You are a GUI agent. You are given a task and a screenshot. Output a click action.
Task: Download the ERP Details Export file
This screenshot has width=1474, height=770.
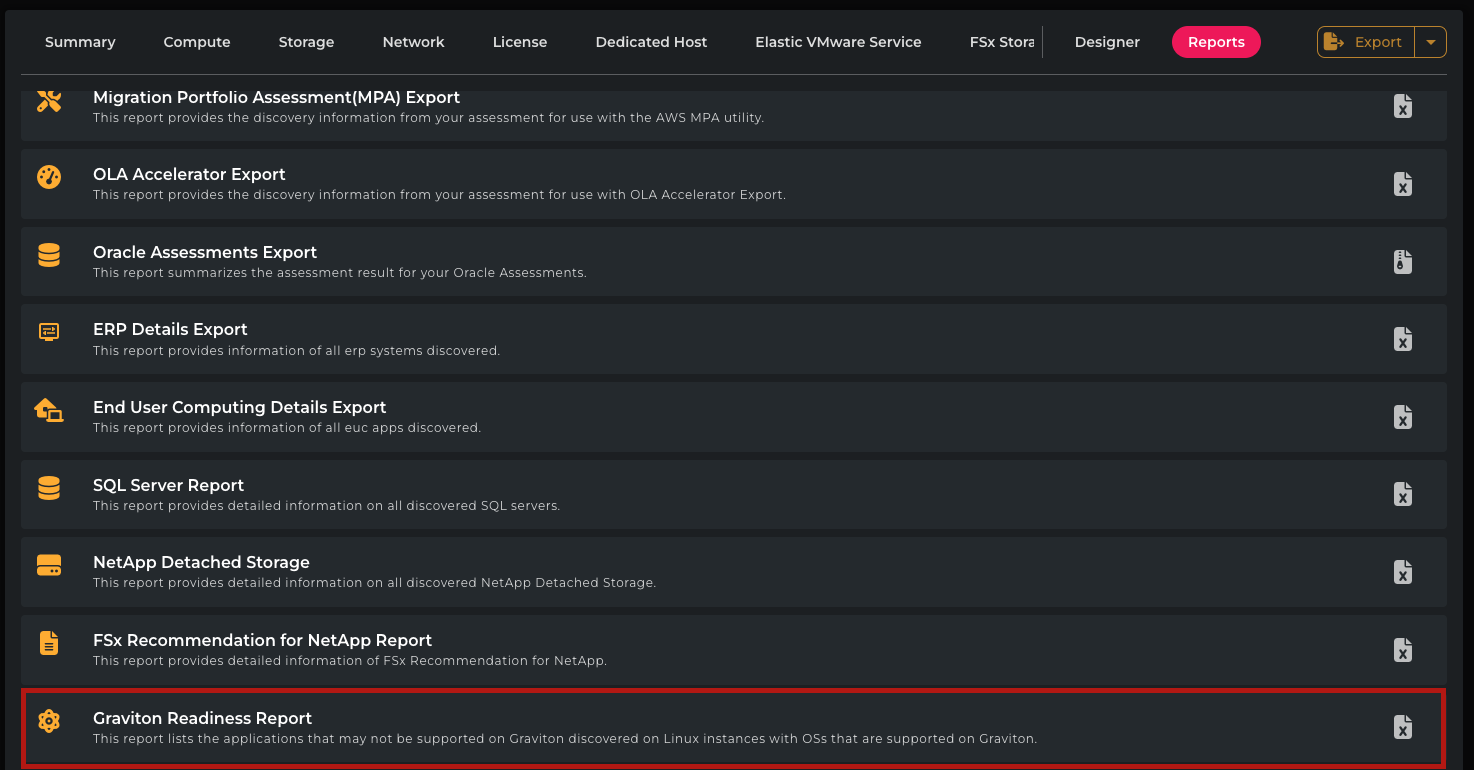[x=1403, y=339]
